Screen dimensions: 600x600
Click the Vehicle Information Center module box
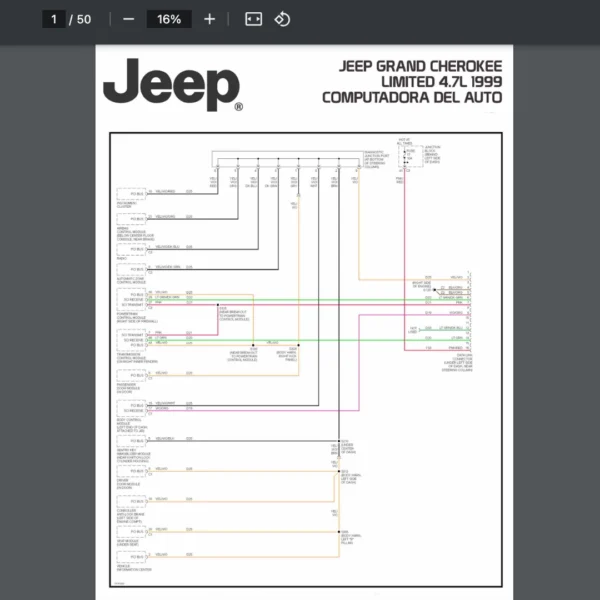[x=131, y=555]
